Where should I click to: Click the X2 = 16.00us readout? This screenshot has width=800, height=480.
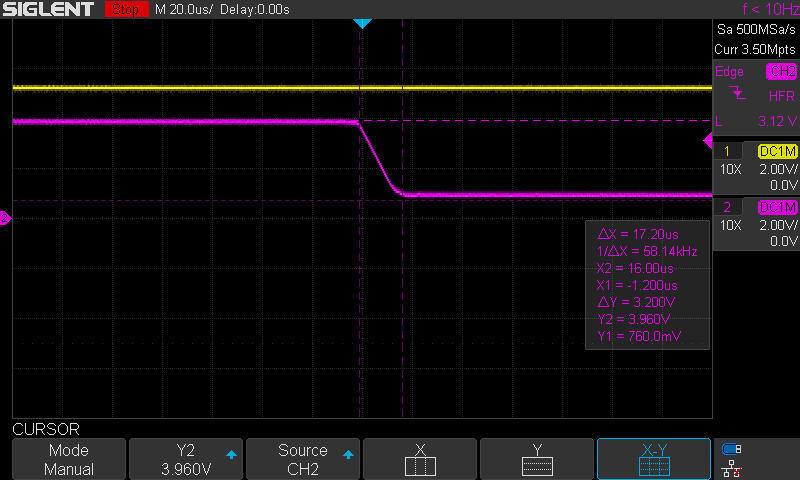tap(635, 268)
